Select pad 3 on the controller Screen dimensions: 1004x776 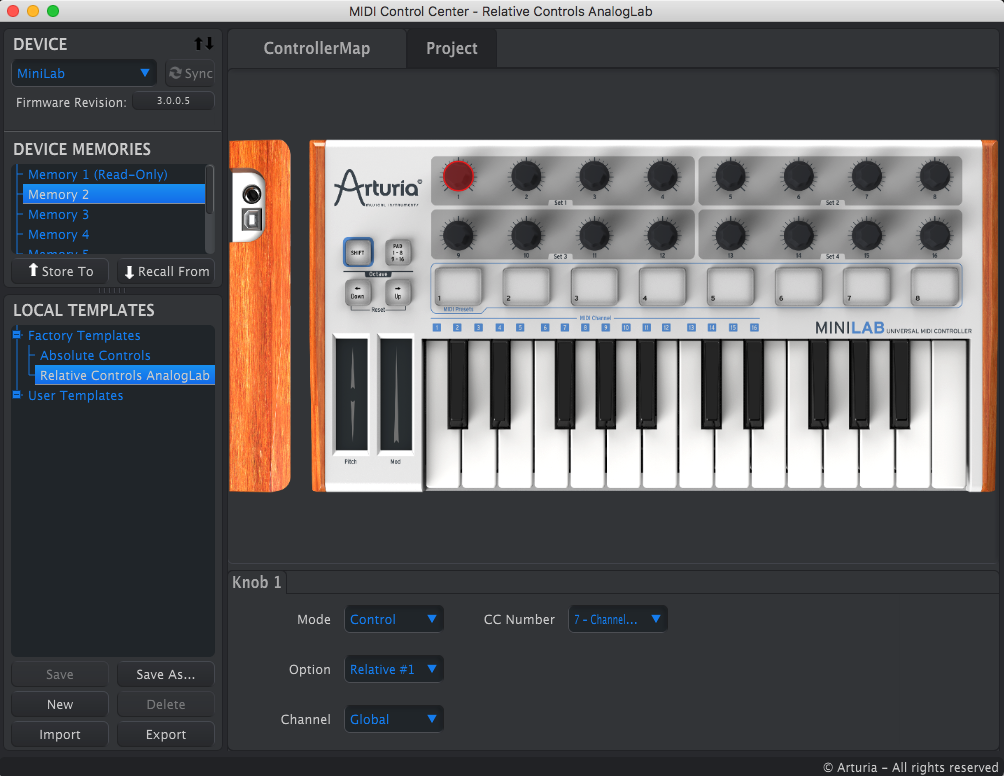595,286
